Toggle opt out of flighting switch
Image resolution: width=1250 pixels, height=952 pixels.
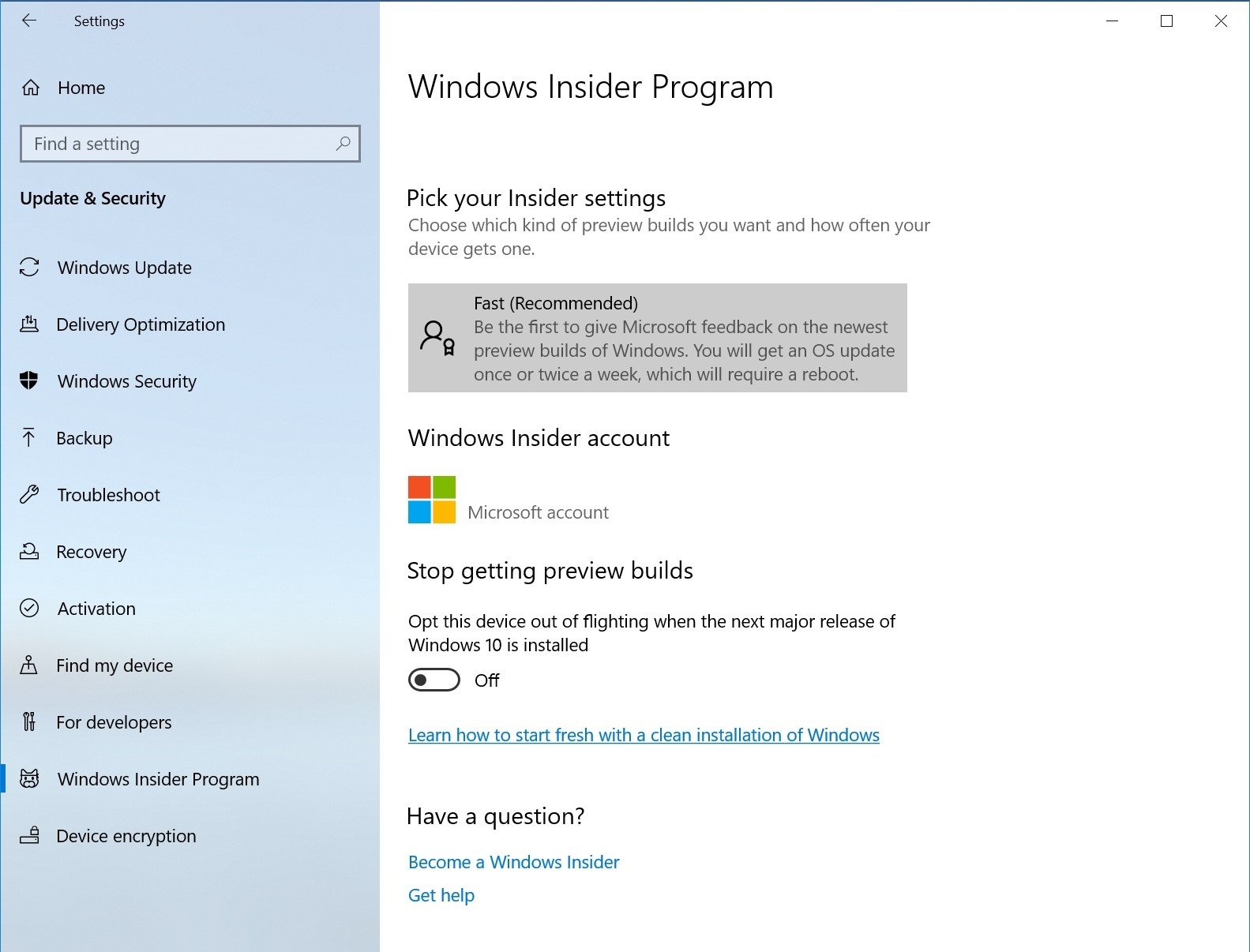[x=434, y=680]
